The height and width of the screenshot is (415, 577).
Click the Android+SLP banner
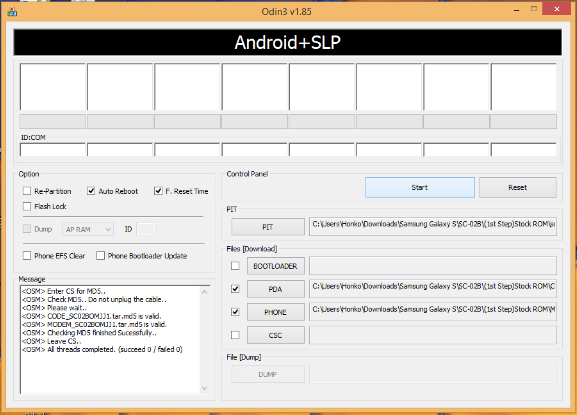coord(287,43)
